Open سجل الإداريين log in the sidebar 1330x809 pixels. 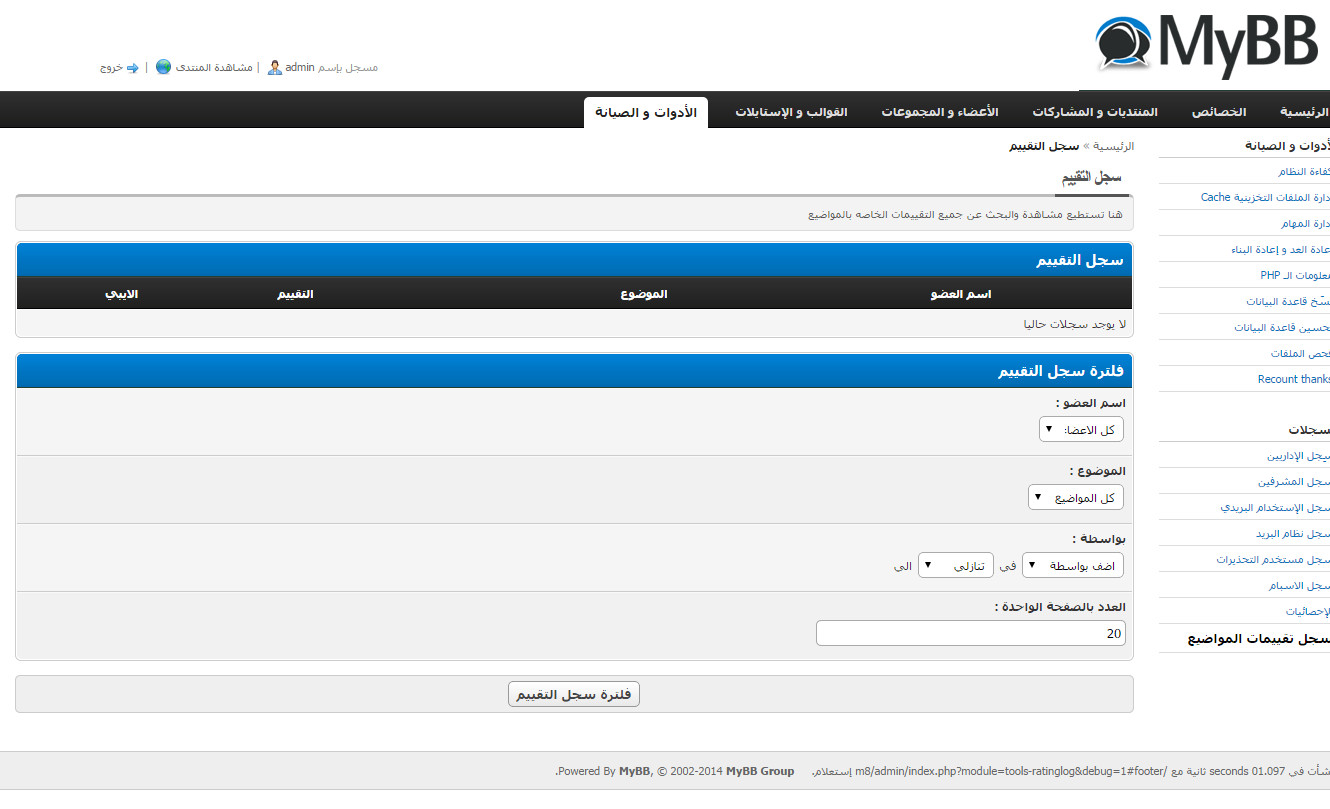(1298, 456)
